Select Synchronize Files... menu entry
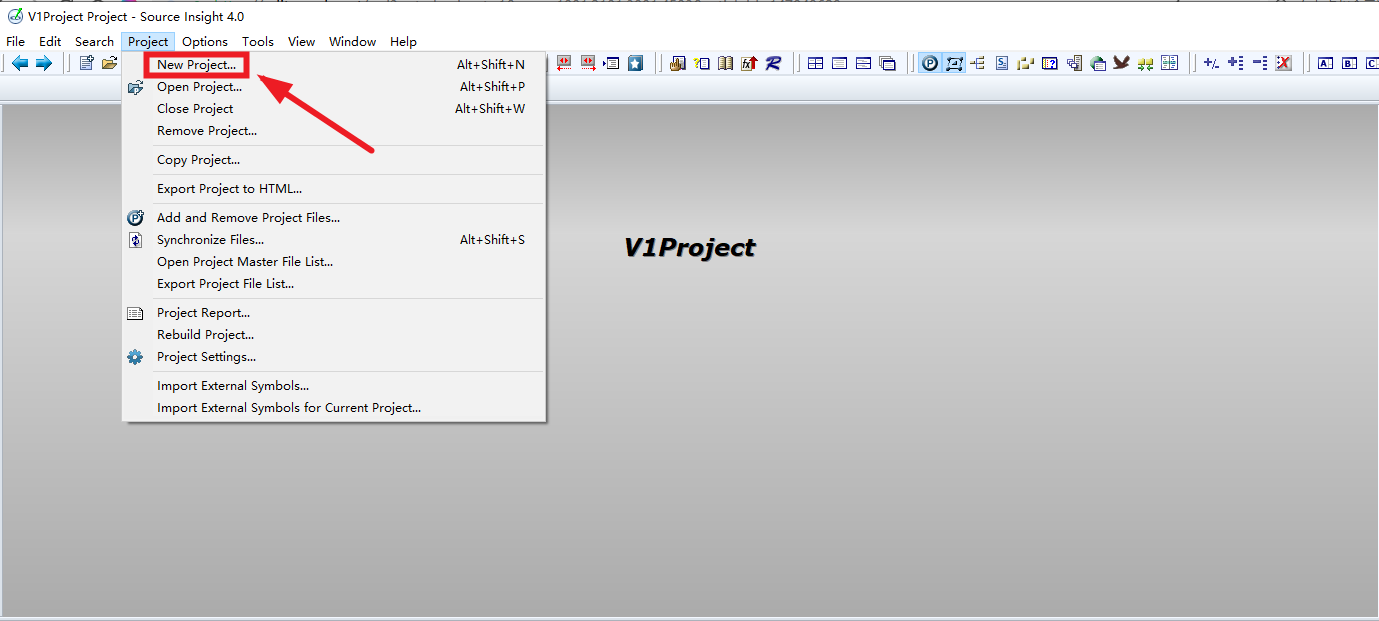 (334, 240)
